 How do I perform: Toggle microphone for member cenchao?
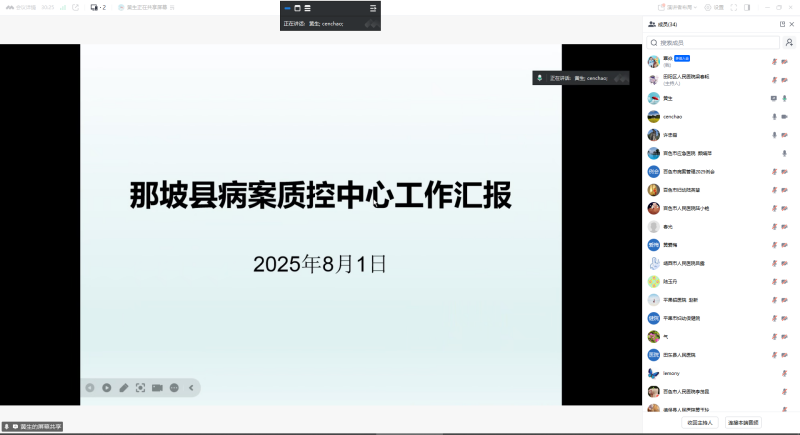coord(774,116)
